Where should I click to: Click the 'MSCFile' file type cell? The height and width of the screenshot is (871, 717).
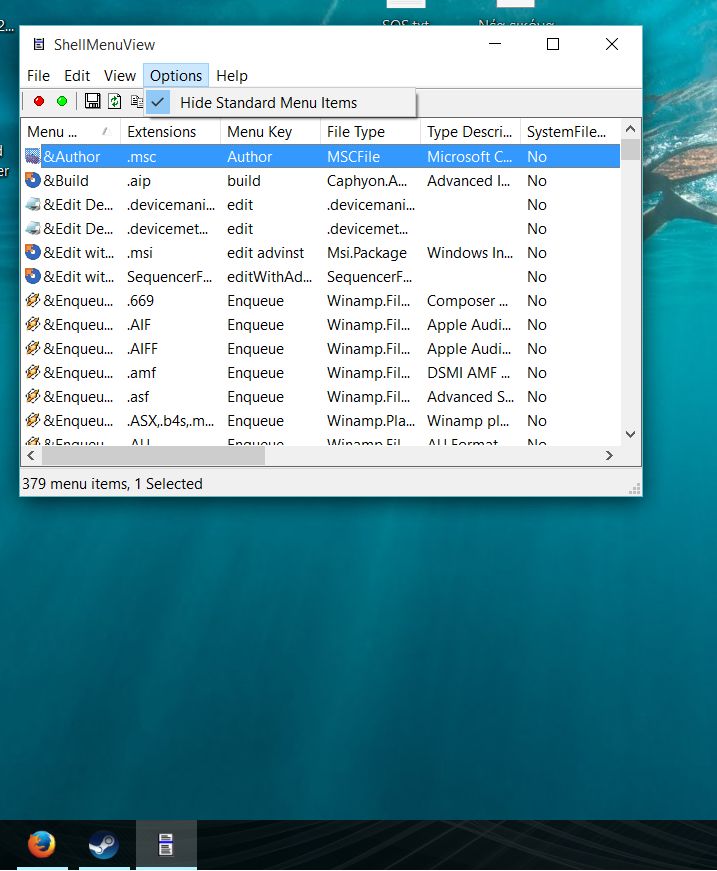click(x=353, y=157)
